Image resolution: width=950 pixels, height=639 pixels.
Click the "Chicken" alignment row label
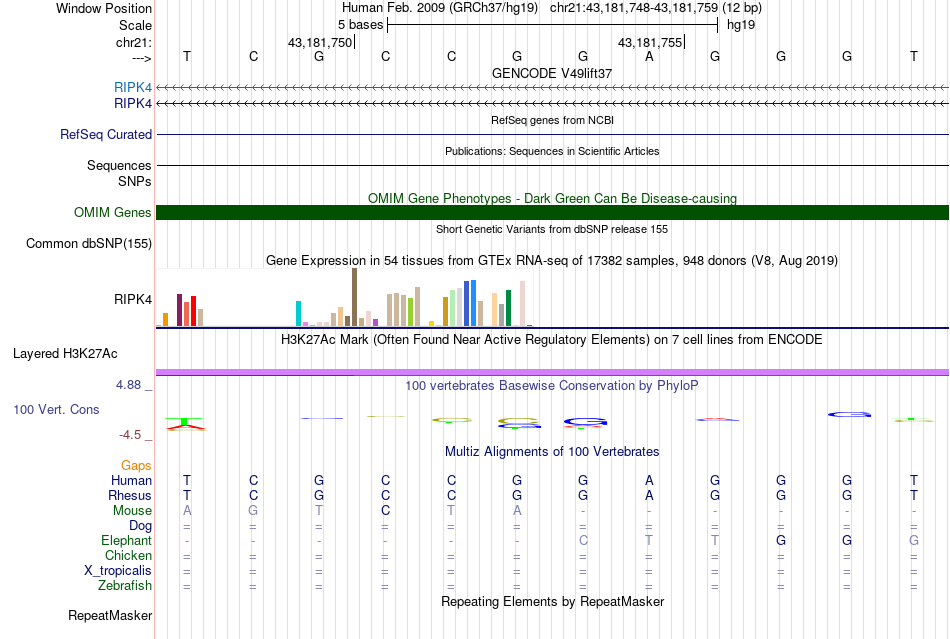click(x=128, y=555)
